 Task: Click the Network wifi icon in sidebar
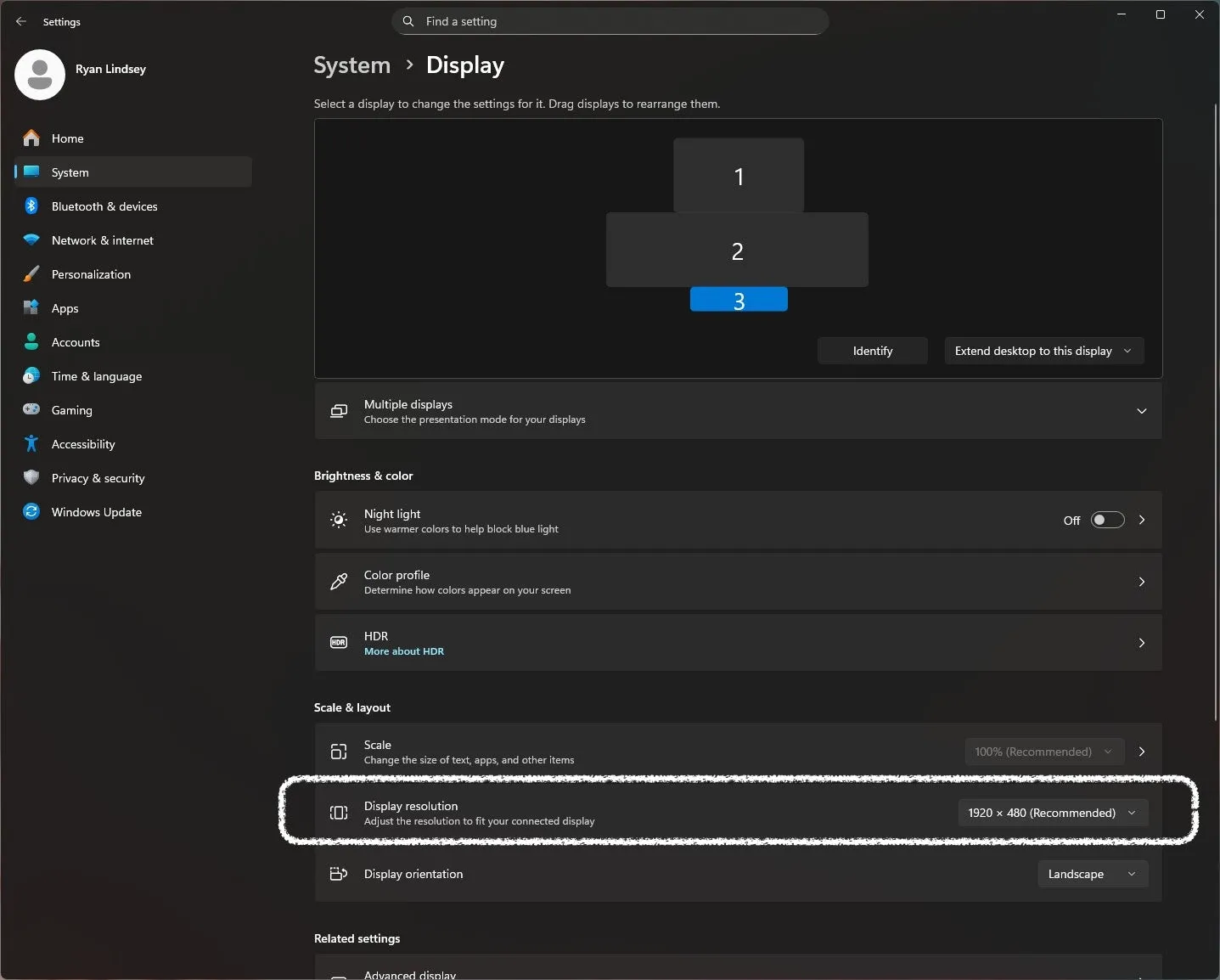click(31, 239)
